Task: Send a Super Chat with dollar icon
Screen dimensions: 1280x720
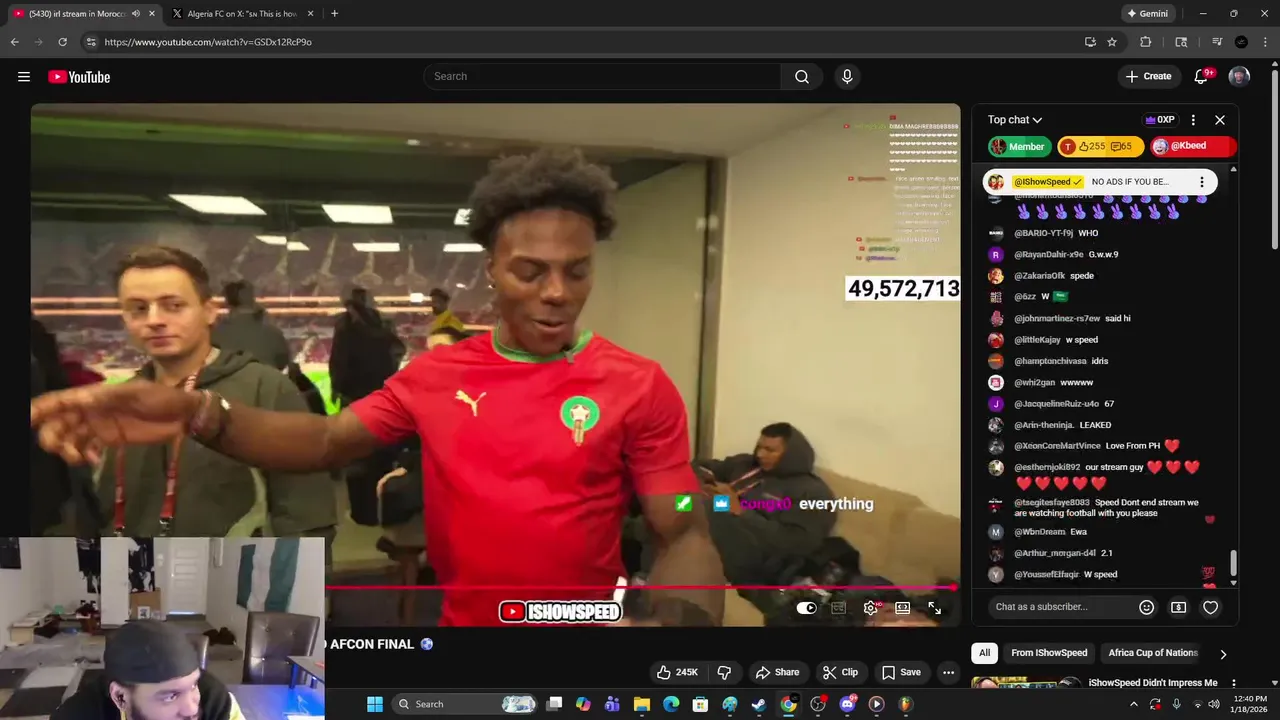Action: [x=1179, y=607]
